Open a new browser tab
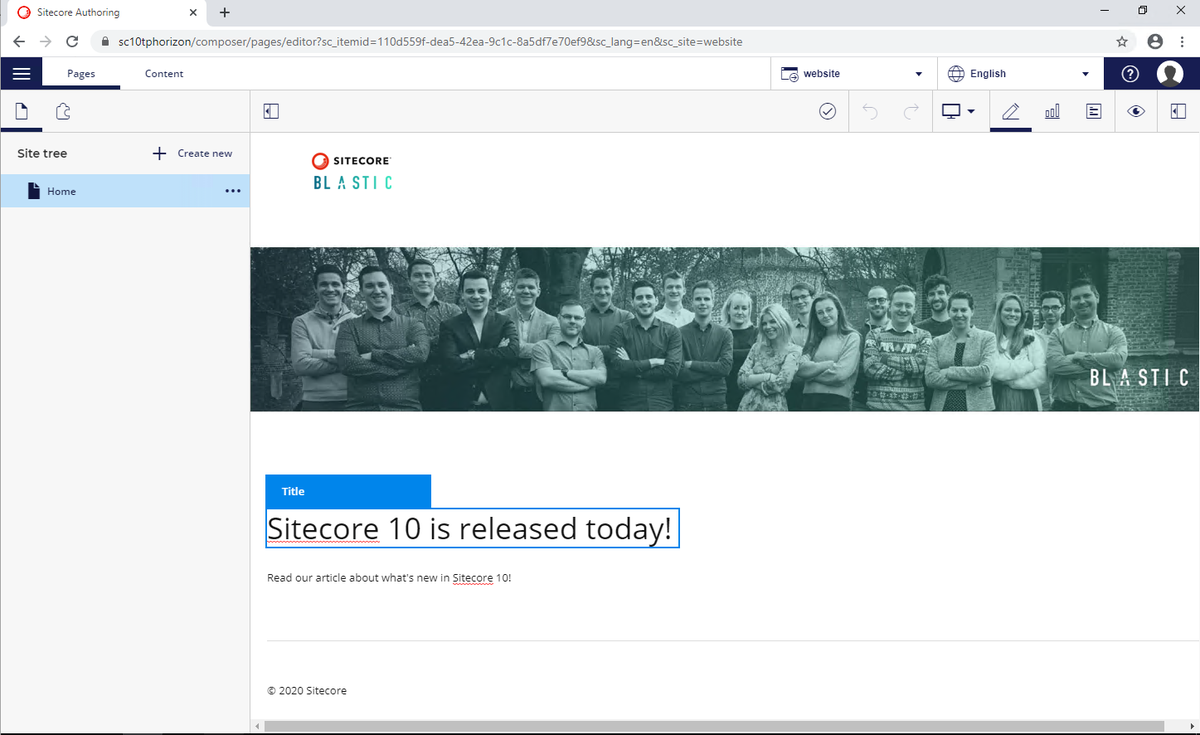 224,13
